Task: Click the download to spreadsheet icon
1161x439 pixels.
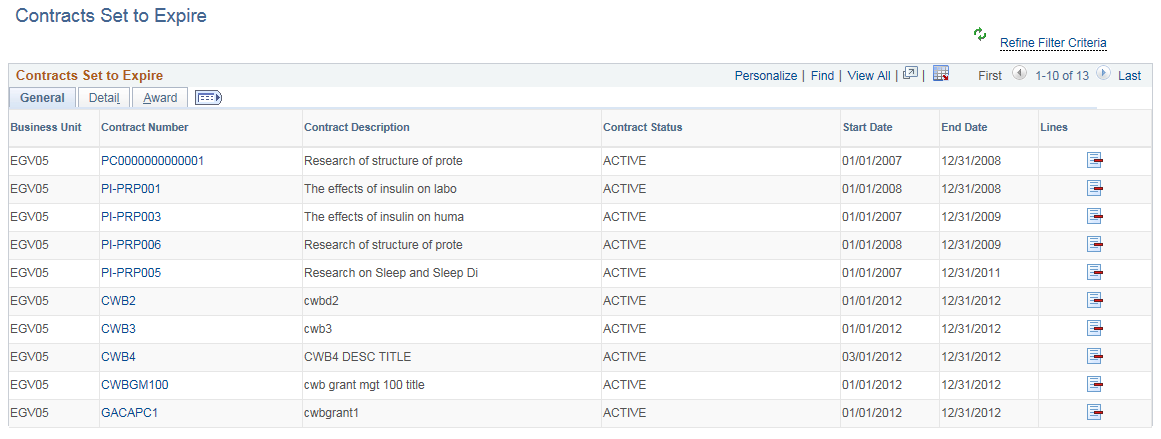Action: point(940,74)
